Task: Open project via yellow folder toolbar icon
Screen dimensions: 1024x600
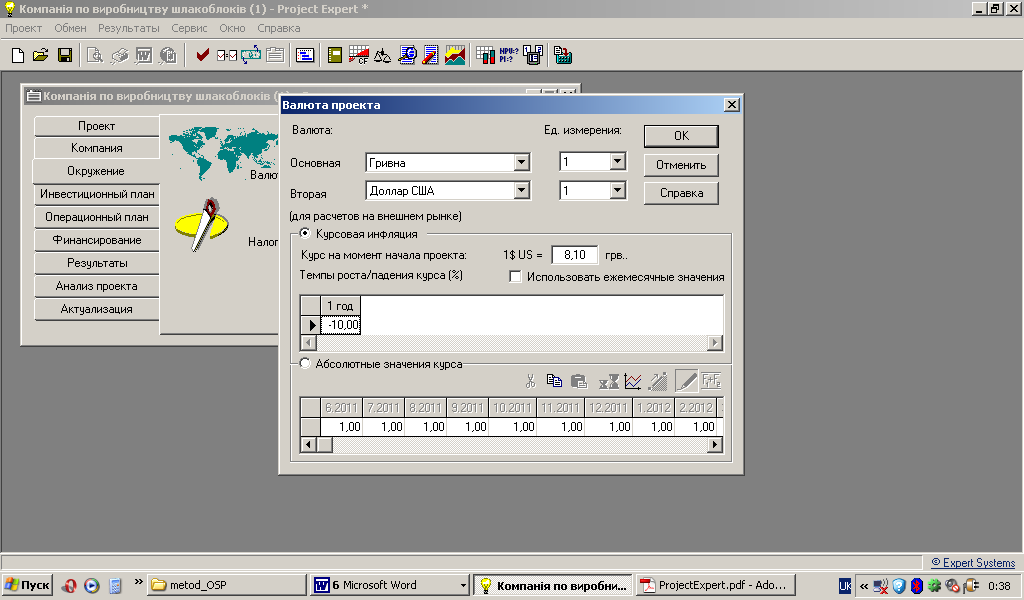Action: (x=40, y=55)
